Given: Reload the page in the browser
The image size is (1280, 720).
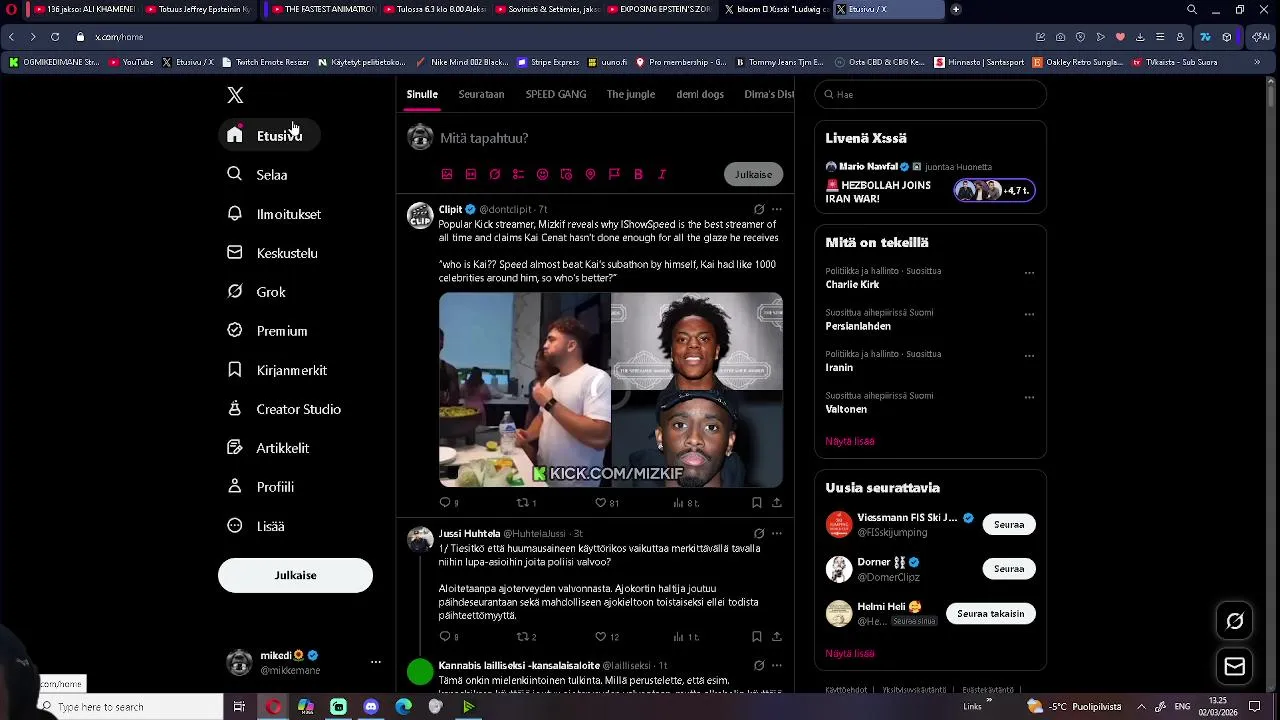Looking at the screenshot, I should pyautogui.click(x=55, y=37).
